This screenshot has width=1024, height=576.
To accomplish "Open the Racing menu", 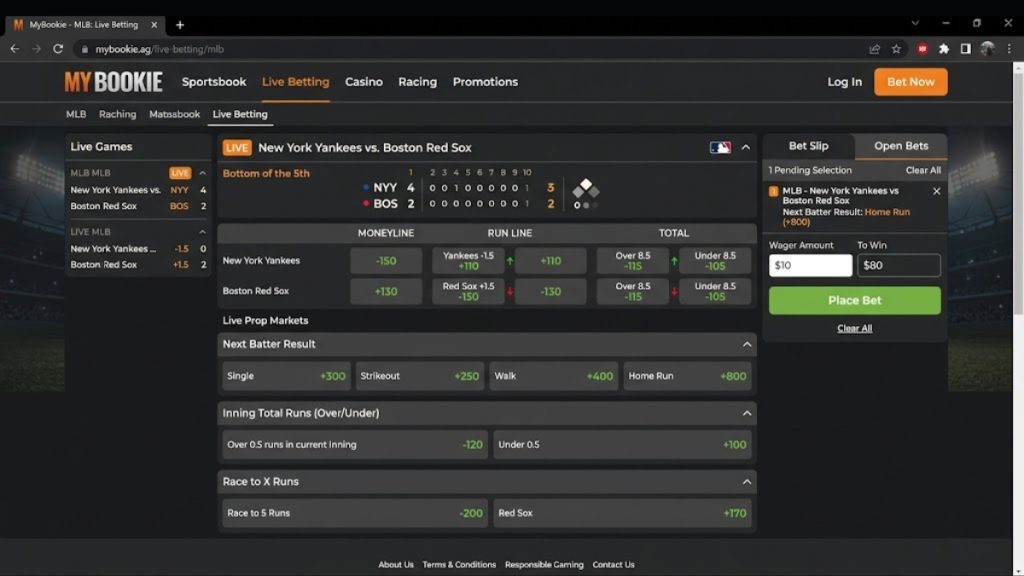I will [417, 82].
